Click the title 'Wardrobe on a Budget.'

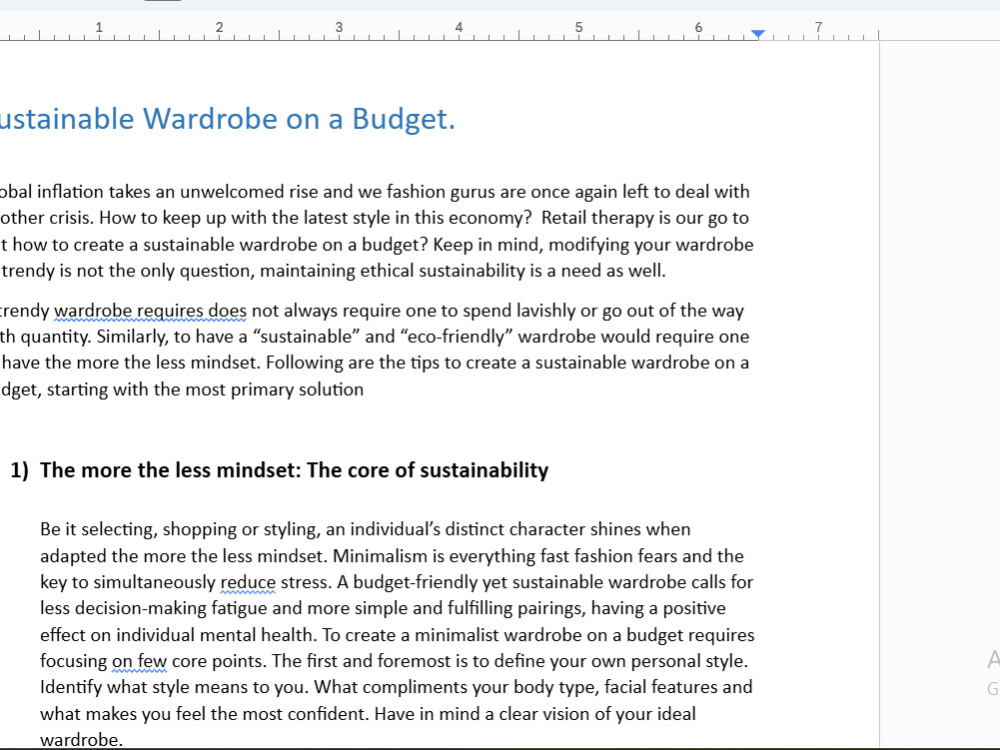(x=298, y=119)
